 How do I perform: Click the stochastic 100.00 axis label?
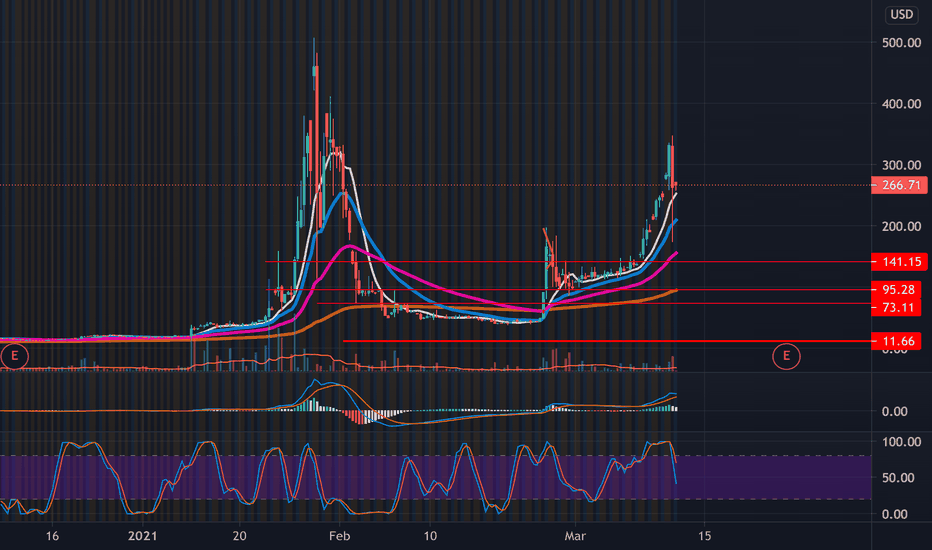[x=902, y=442]
